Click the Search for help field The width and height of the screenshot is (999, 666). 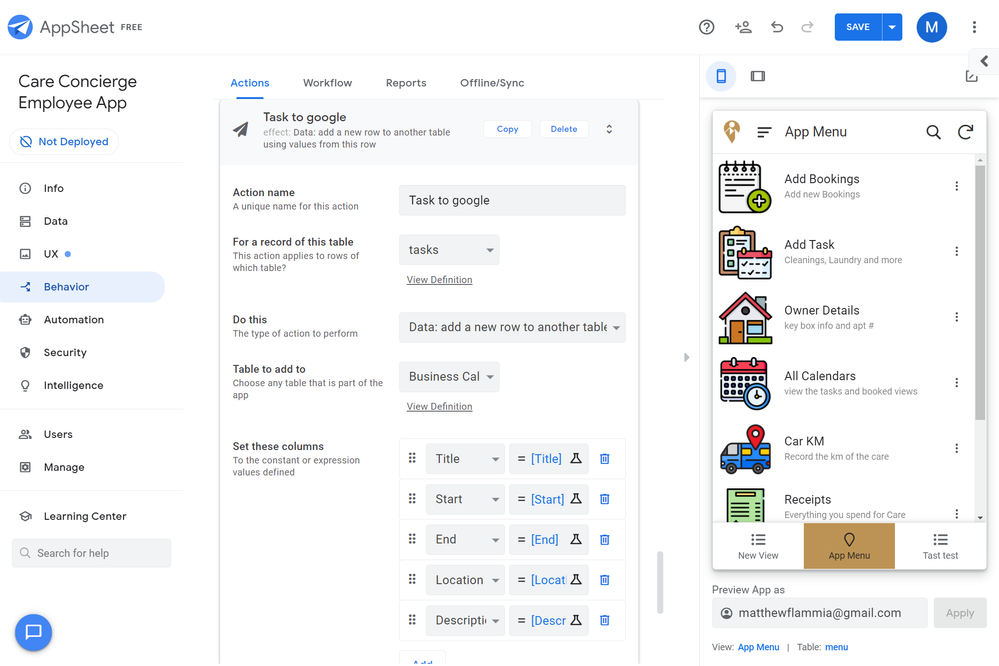pyautogui.click(x=92, y=553)
